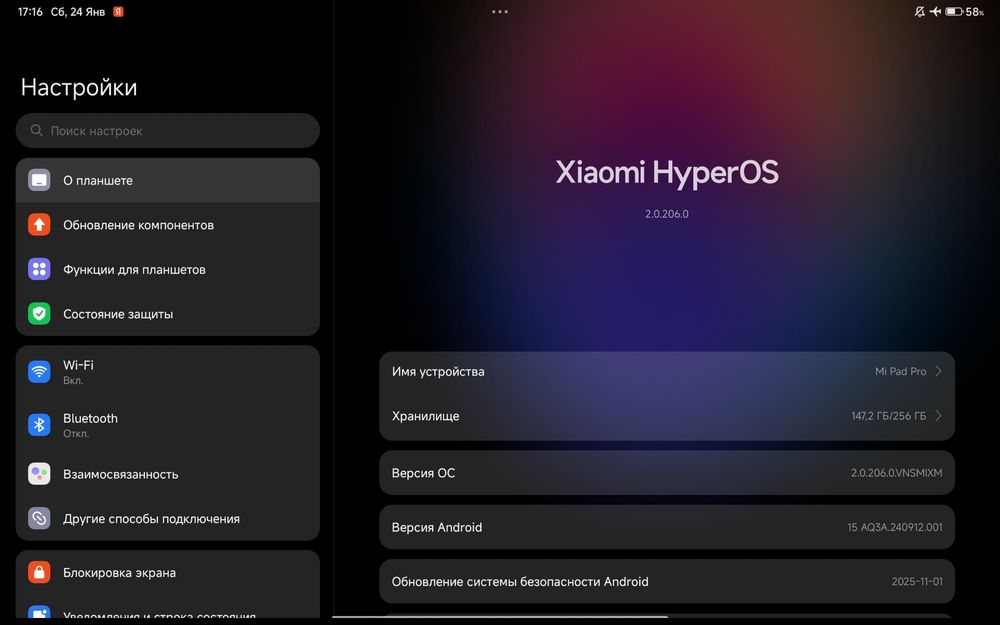Tap Обновление системы безопасности Android row
Viewport: 1000px width, 625px height.
tap(667, 581)
